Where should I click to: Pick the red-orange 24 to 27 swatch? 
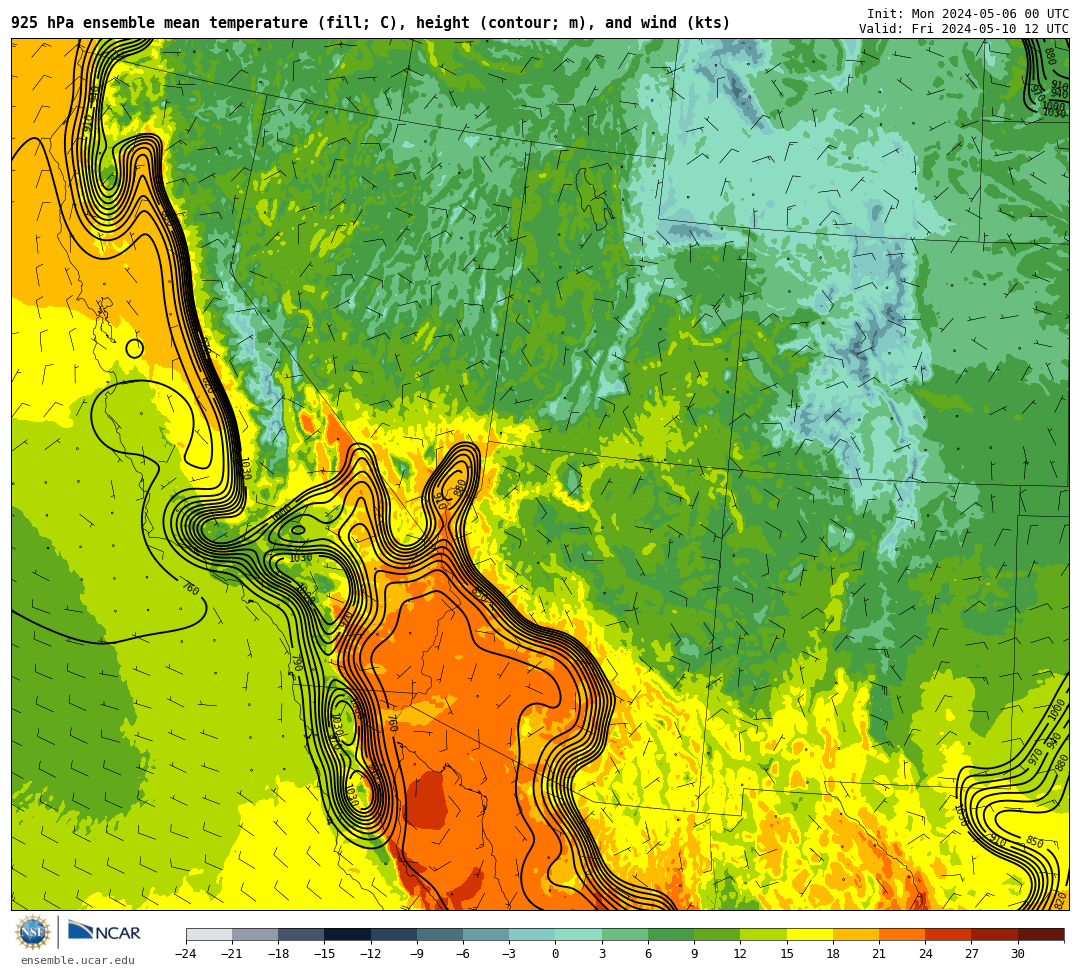(x=948, y=934)
